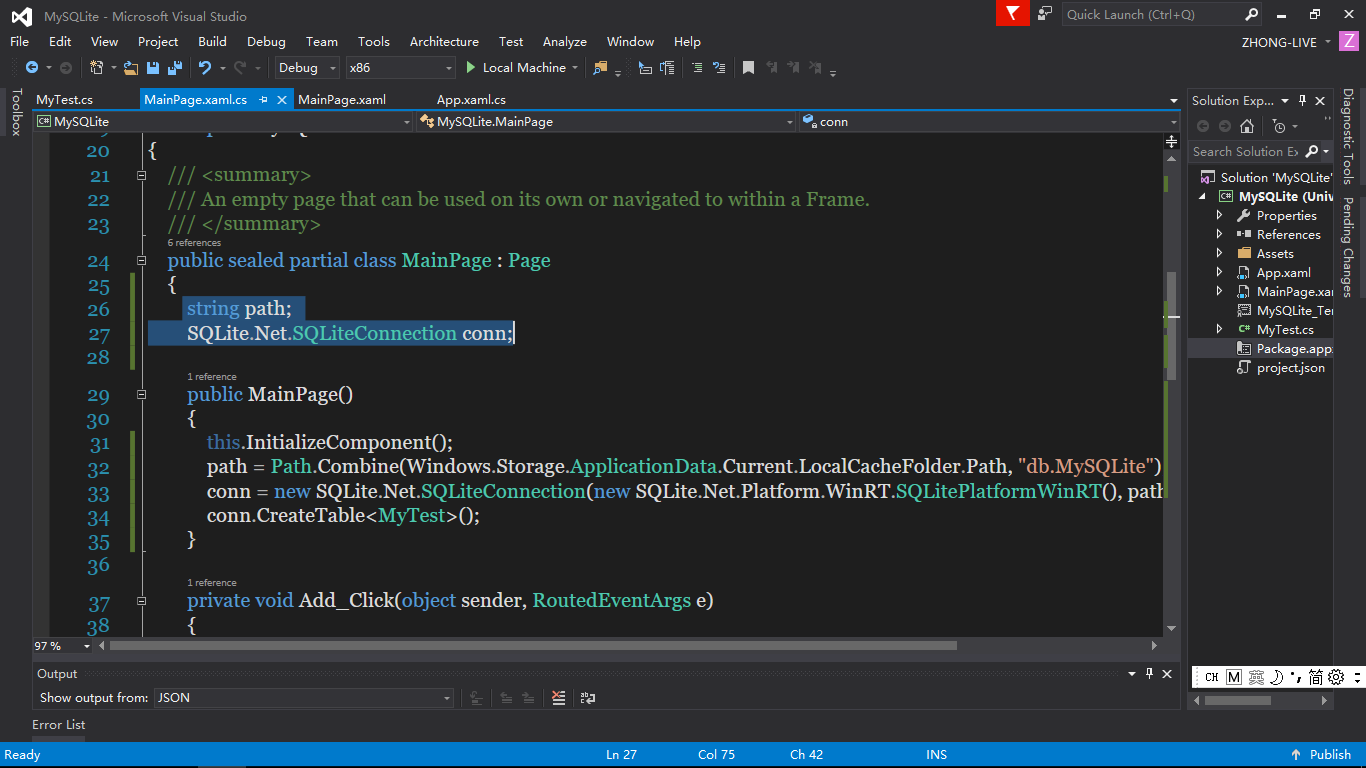Click the IME settings gear icon
This screenshot has width=1366, height=768.
(1336, 677)
